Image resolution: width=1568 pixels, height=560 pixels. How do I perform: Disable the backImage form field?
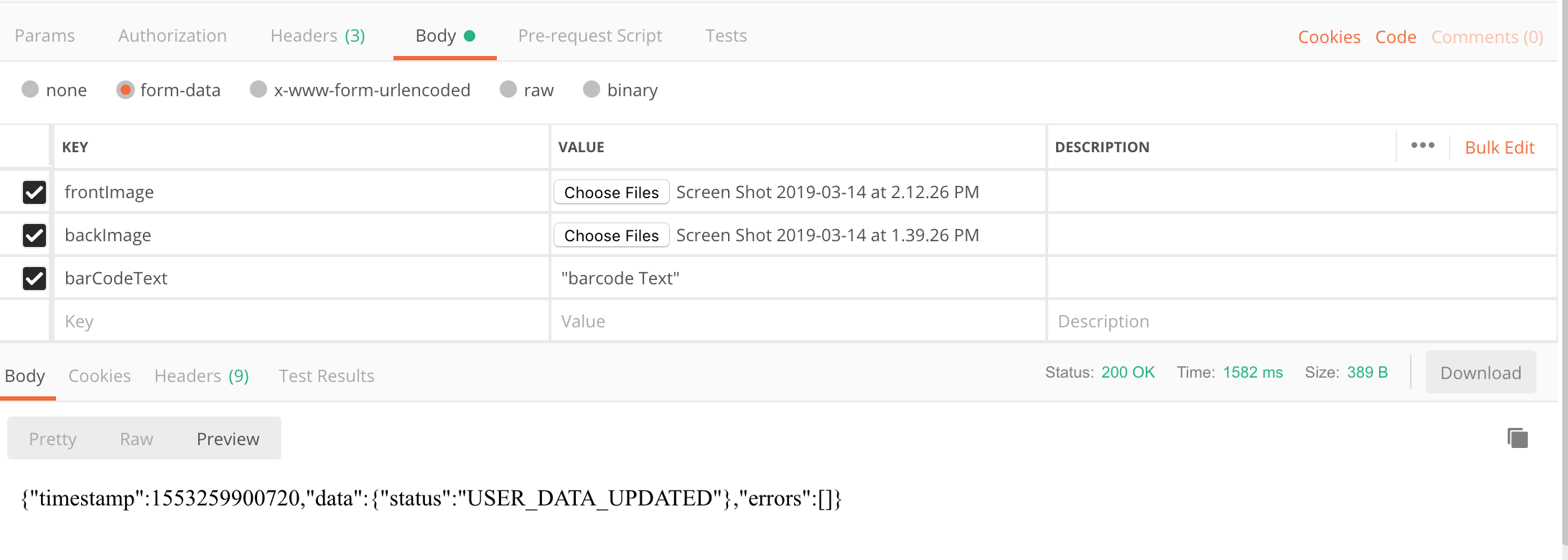(x=34, y=235)
